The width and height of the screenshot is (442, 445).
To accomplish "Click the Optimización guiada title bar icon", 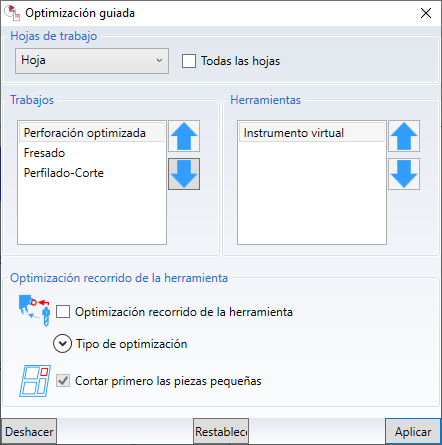I will [12, 13].
